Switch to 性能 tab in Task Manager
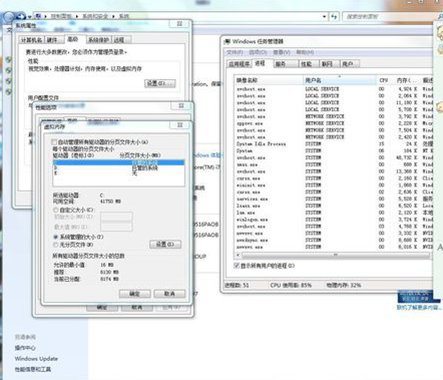Screen dimensions: 443x380 (308, 64)
